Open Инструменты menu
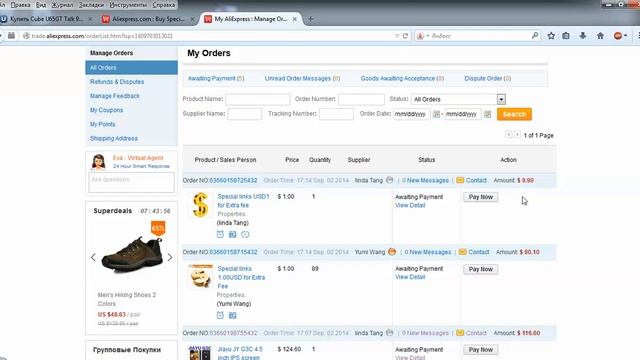Viewport: 640px width, 360px height. coord(128,5)
